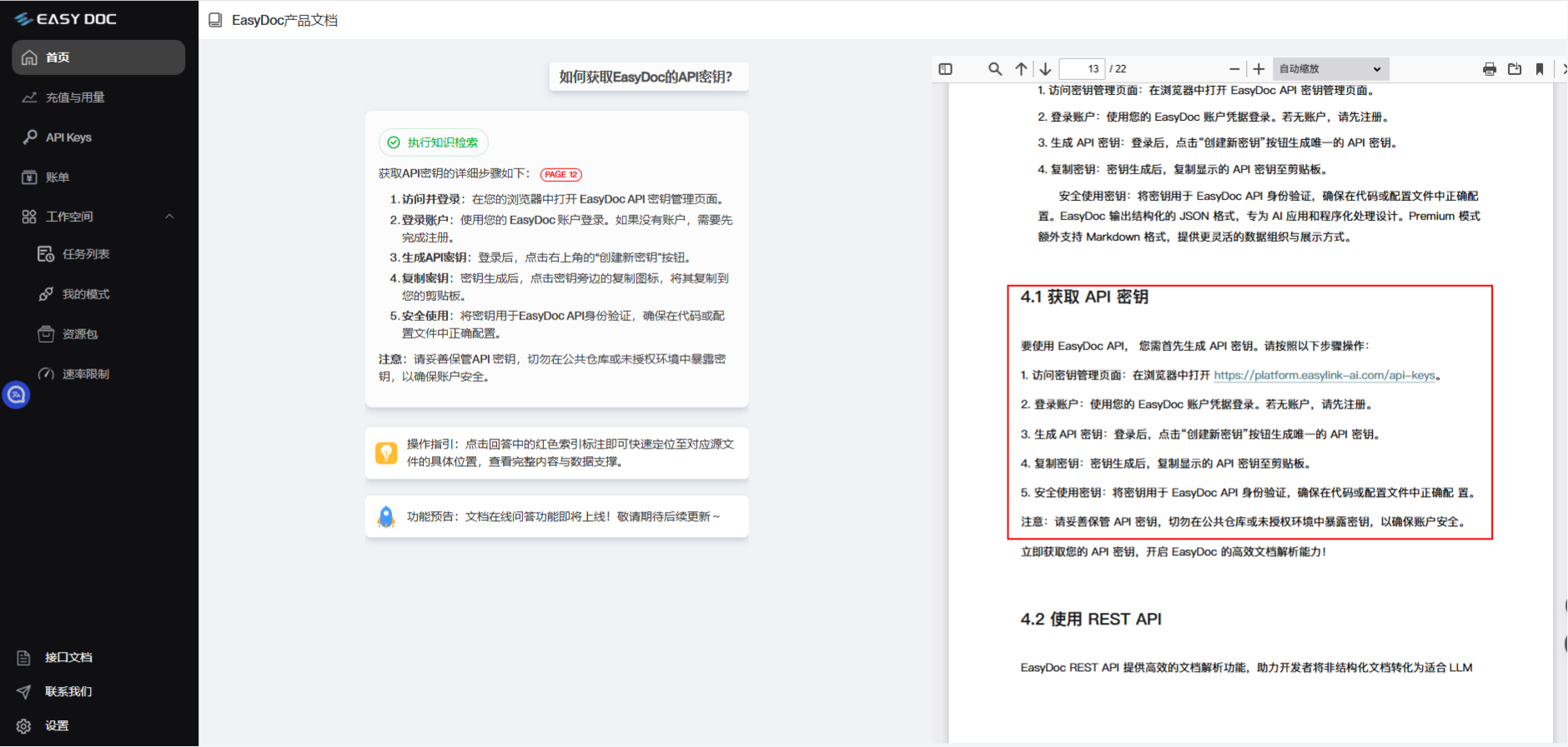Go to next PDF page
Viewport: 1568px width, 747px height.
(1045, 69)
